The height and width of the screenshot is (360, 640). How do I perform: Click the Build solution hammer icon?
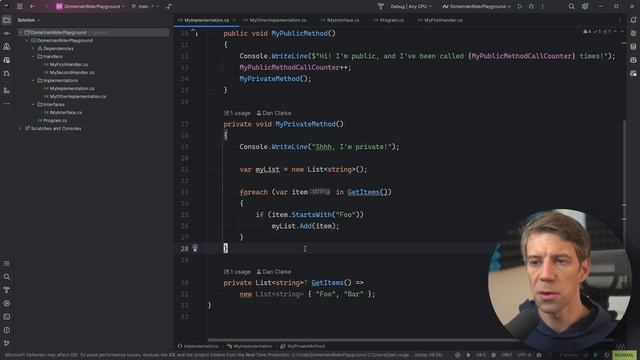coord(380,7)
